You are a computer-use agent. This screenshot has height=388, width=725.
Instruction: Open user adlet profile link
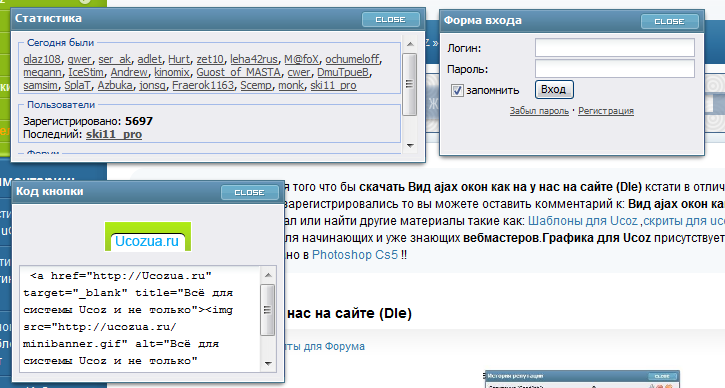tap(149, 59)
